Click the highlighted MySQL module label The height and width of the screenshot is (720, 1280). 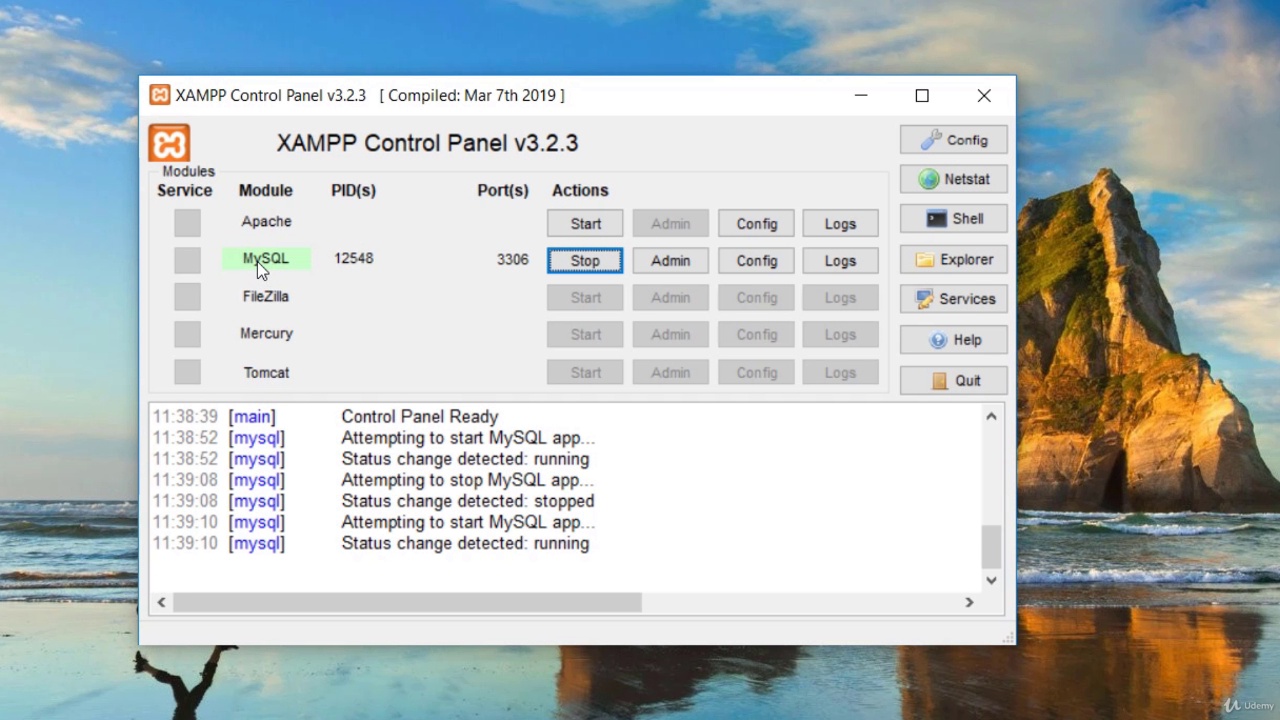point(266,259)
